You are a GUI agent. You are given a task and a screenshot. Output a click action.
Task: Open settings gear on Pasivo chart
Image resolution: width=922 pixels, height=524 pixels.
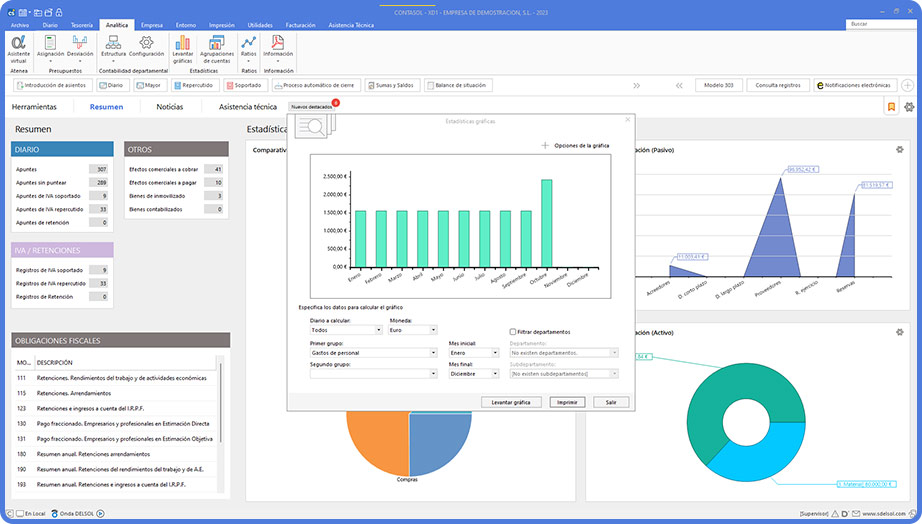900,150
